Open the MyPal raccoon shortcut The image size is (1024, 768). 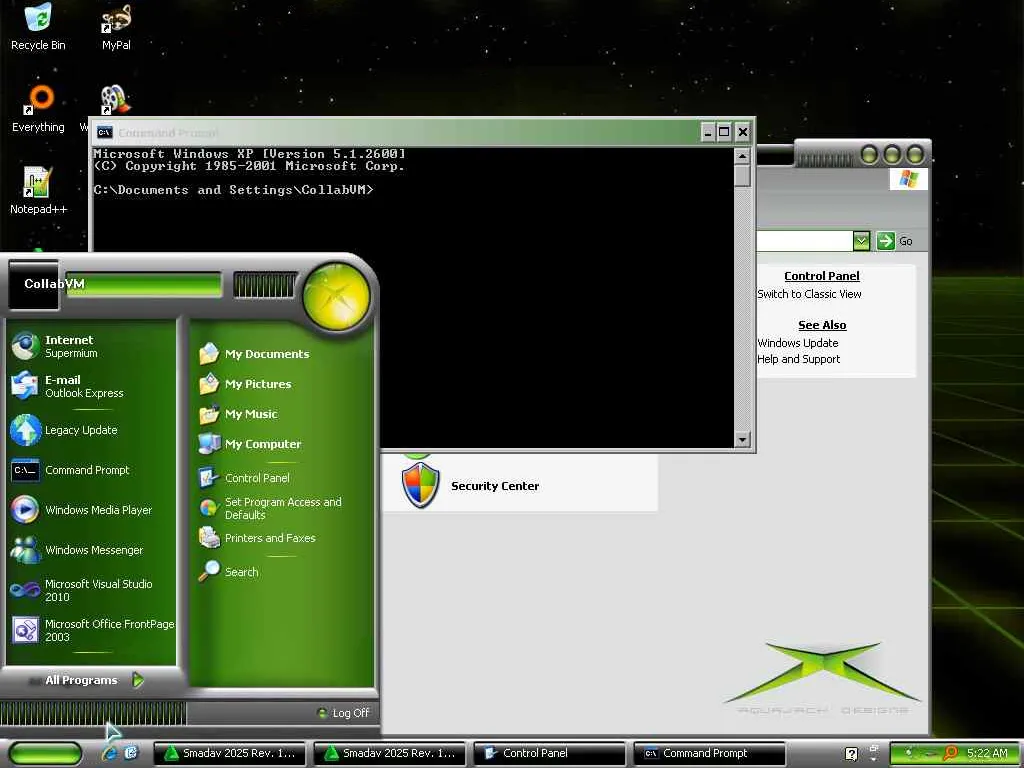116,27
